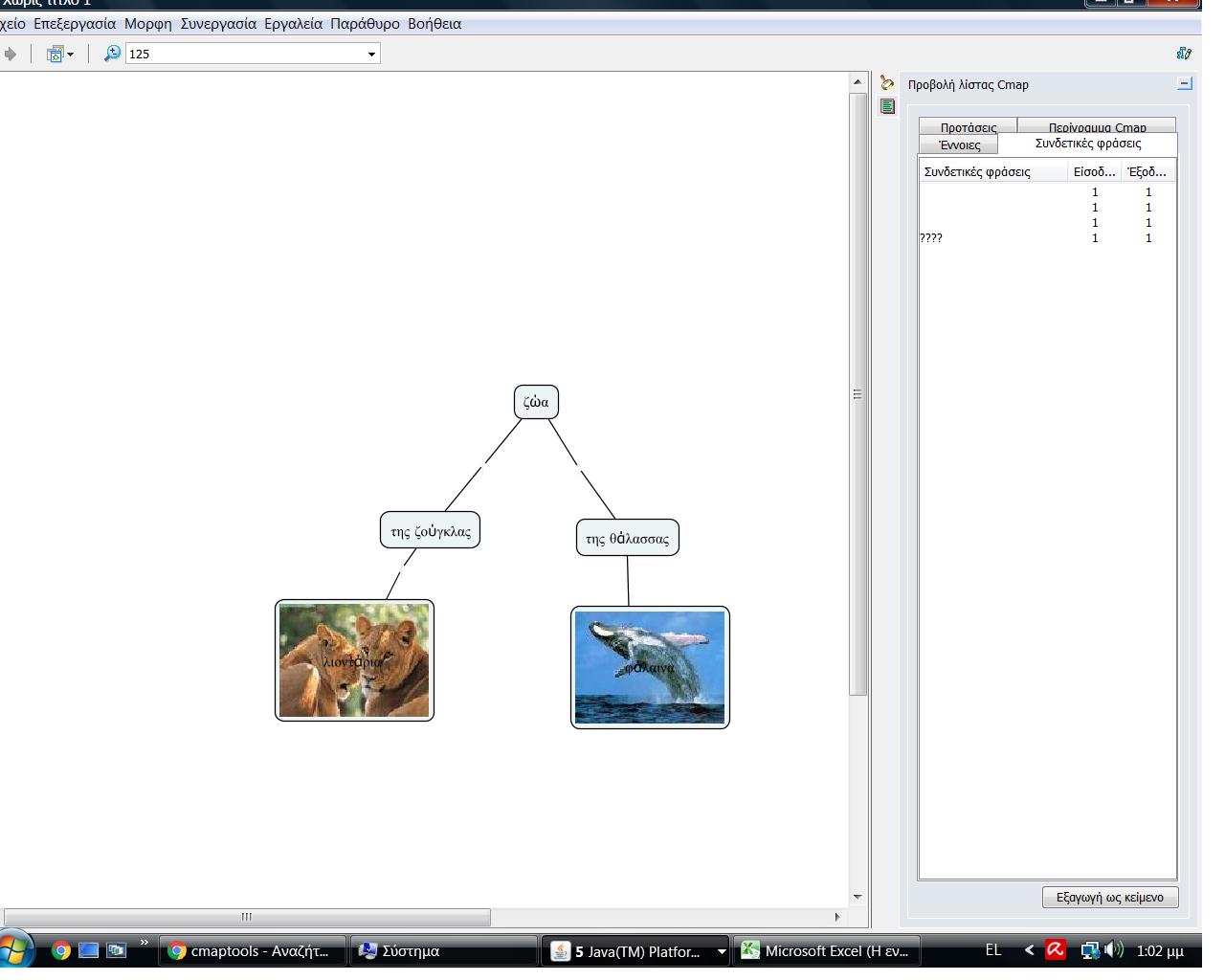Select the ζώα concept node
Screen dimensions: 1225x980
point(536,402)
